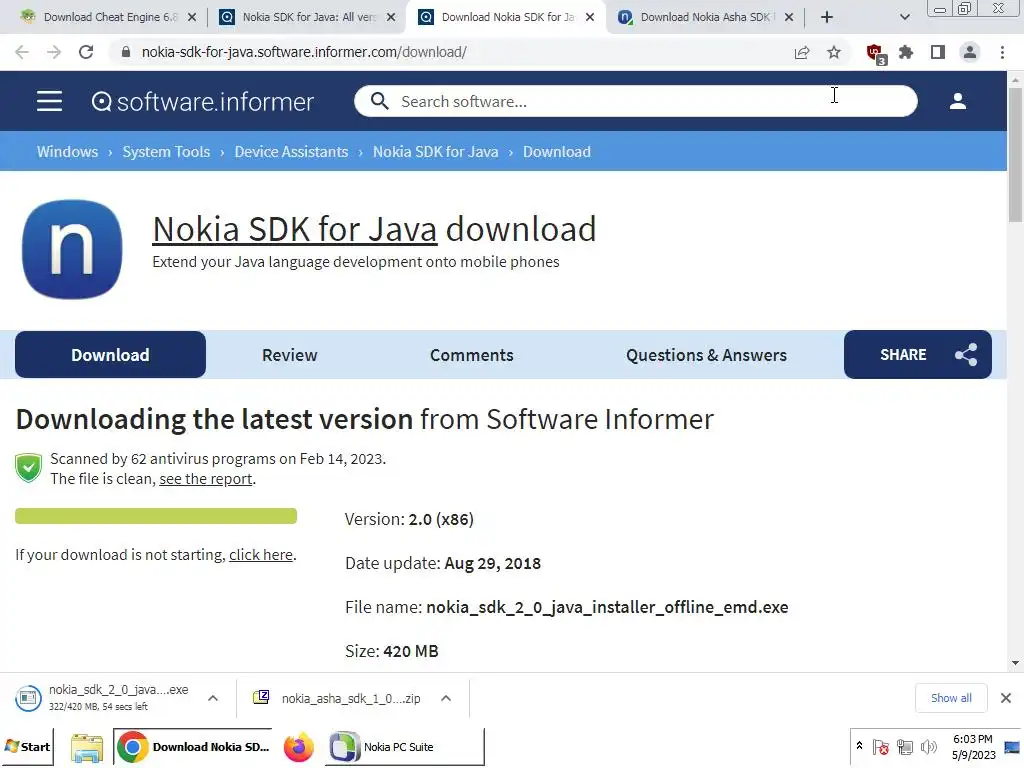
Task: Click the page vertical scrollbar thumb
Action: point(1015,155)
